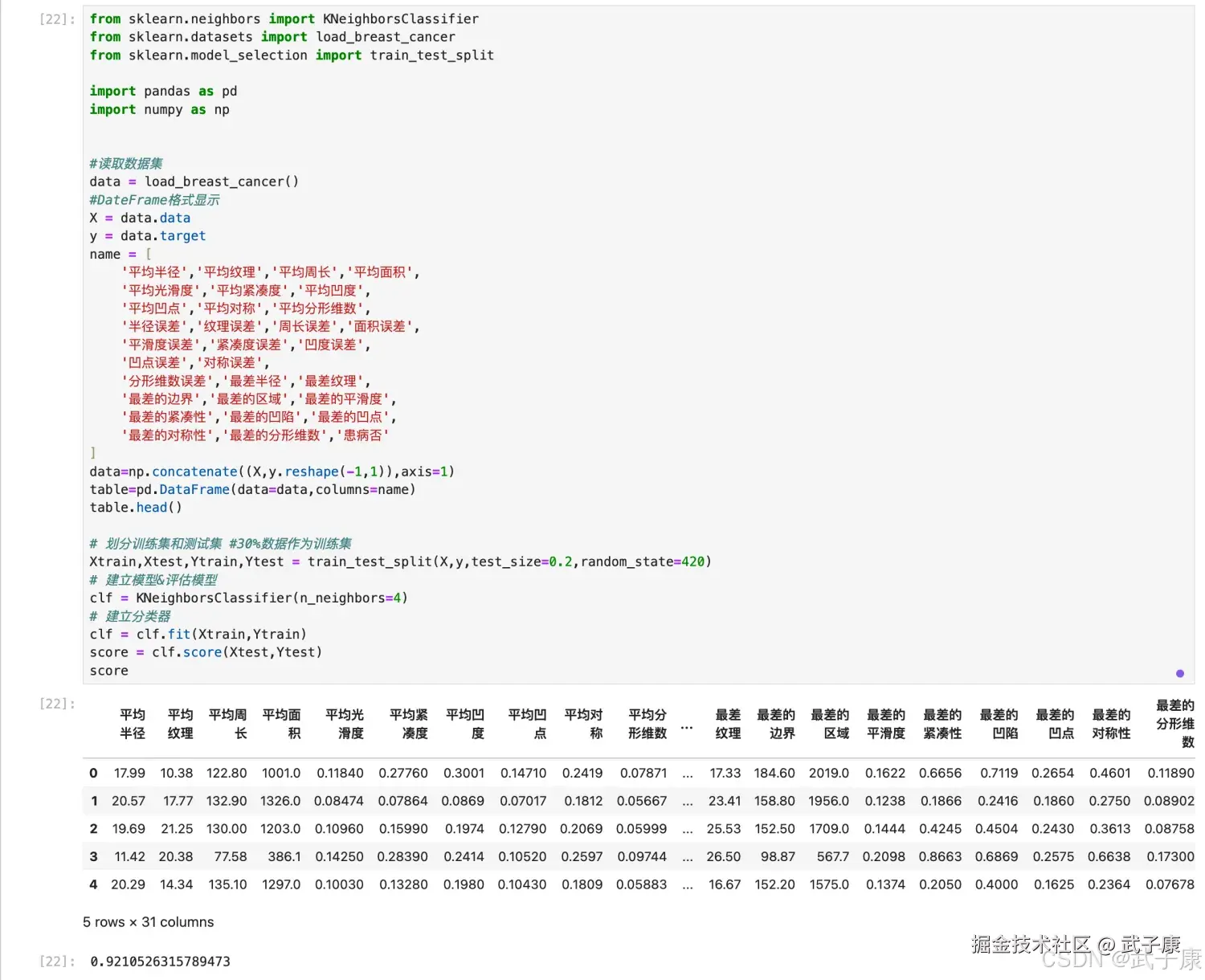
Task: Click row index 3 in the output table
Action: 93,856
